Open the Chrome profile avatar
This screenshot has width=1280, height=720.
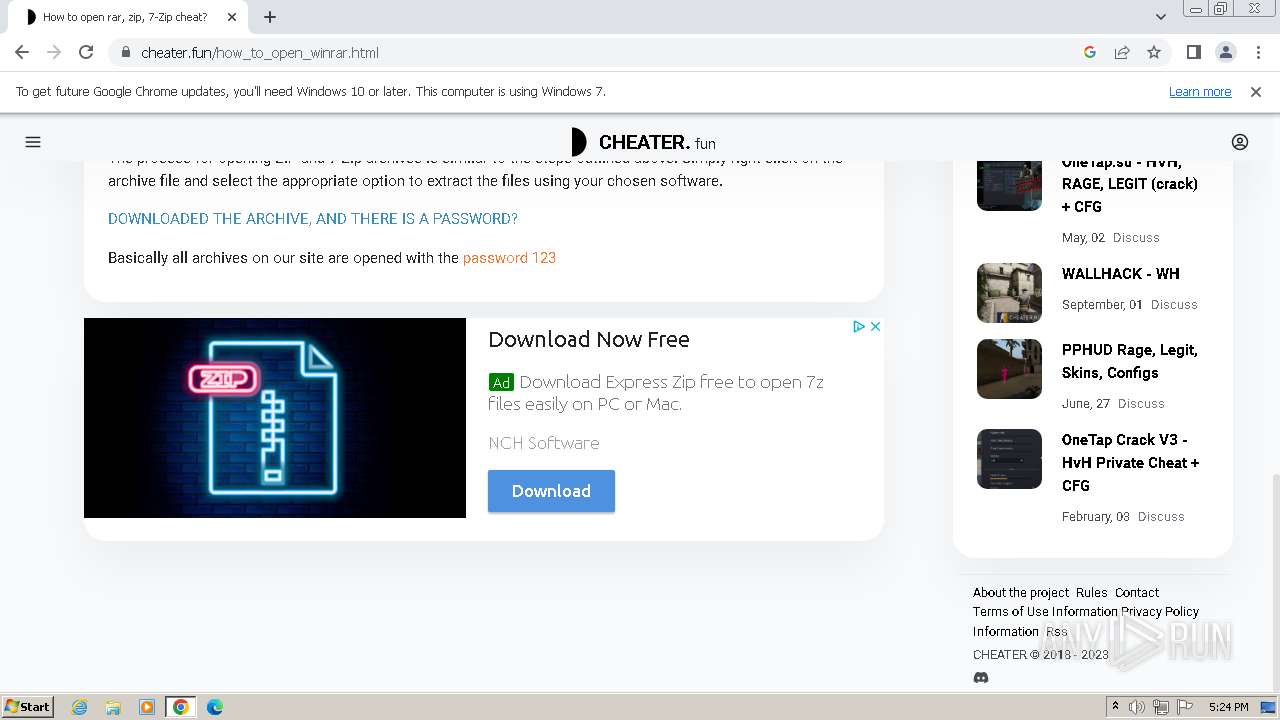(x=1225, y=52)
